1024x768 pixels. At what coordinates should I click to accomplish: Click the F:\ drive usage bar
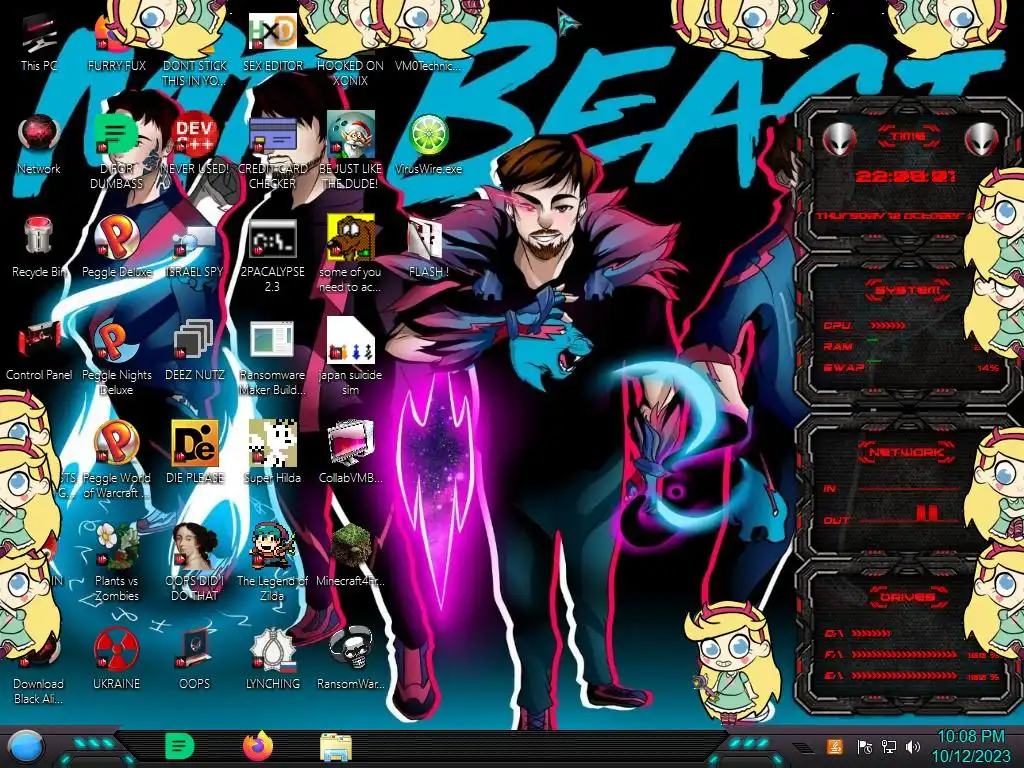click(905, 654)
